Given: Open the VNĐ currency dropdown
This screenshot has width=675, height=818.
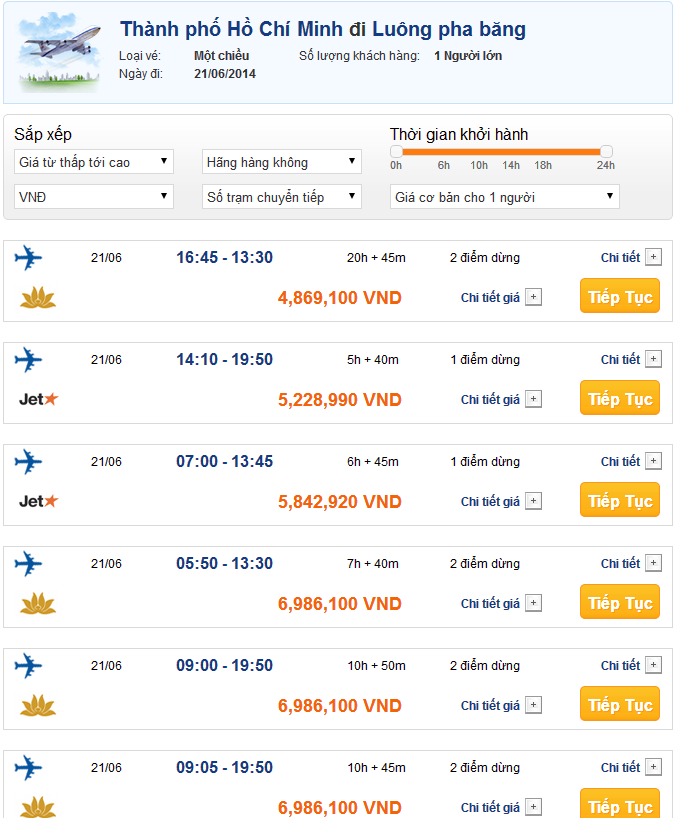Looking at the screenshot, I should point(94,197).
